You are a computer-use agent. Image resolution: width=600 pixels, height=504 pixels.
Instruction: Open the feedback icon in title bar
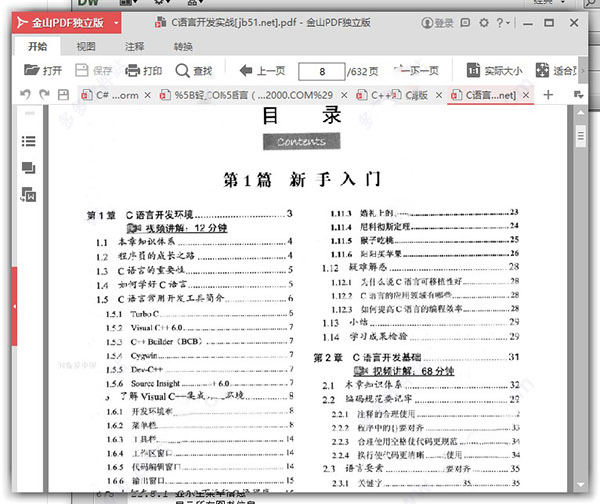coord(465,23)
